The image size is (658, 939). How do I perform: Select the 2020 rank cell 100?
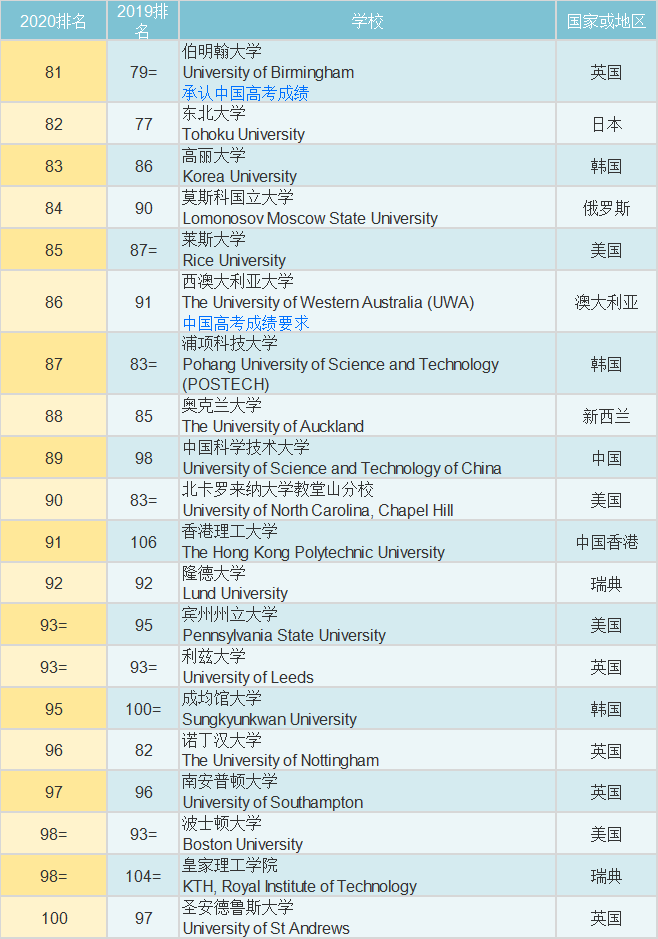53,918
